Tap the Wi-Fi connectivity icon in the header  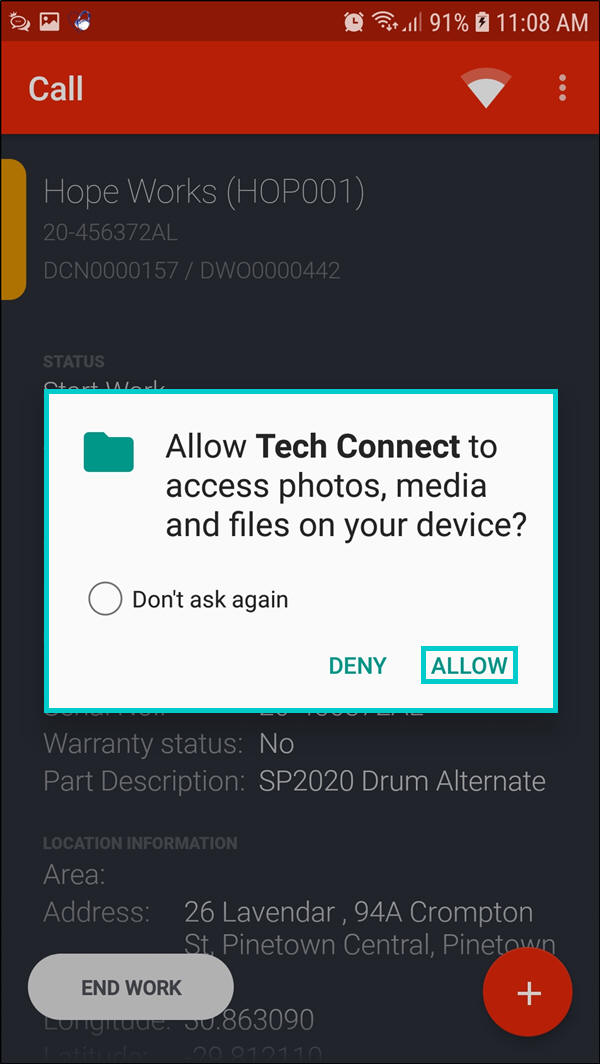485,88
